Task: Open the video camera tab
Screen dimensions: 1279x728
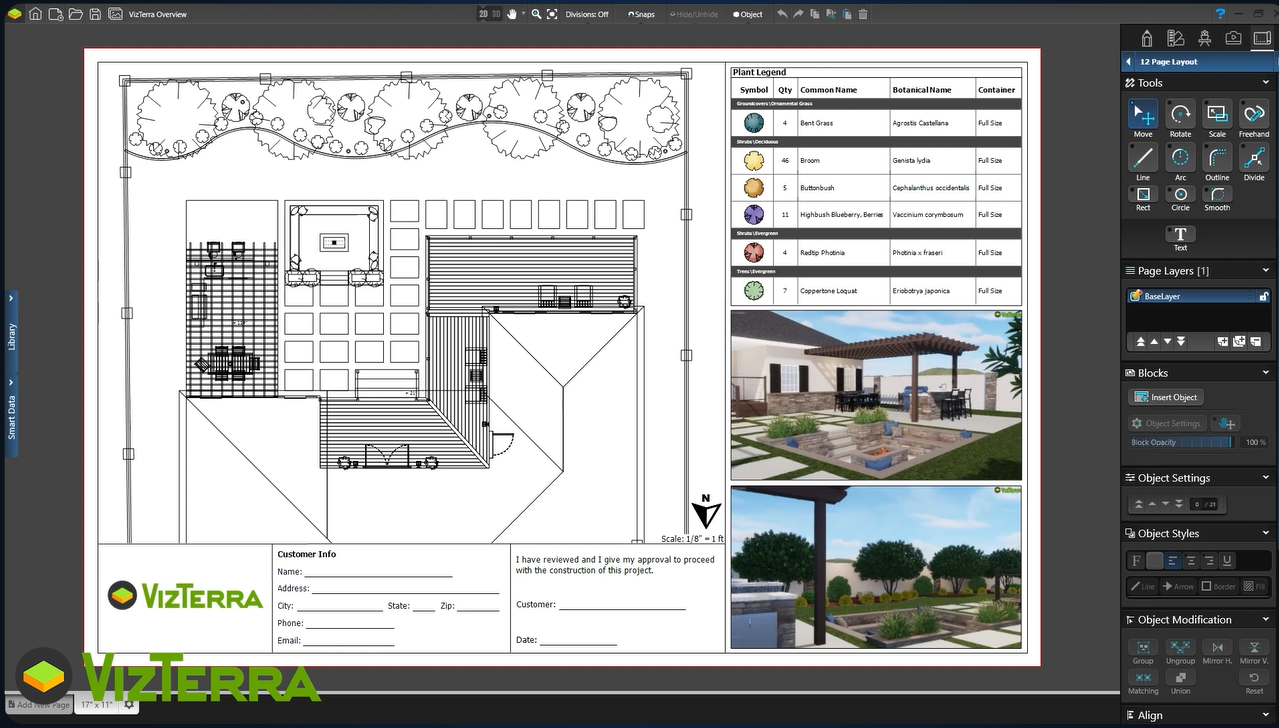Action: pos(1233,38)
